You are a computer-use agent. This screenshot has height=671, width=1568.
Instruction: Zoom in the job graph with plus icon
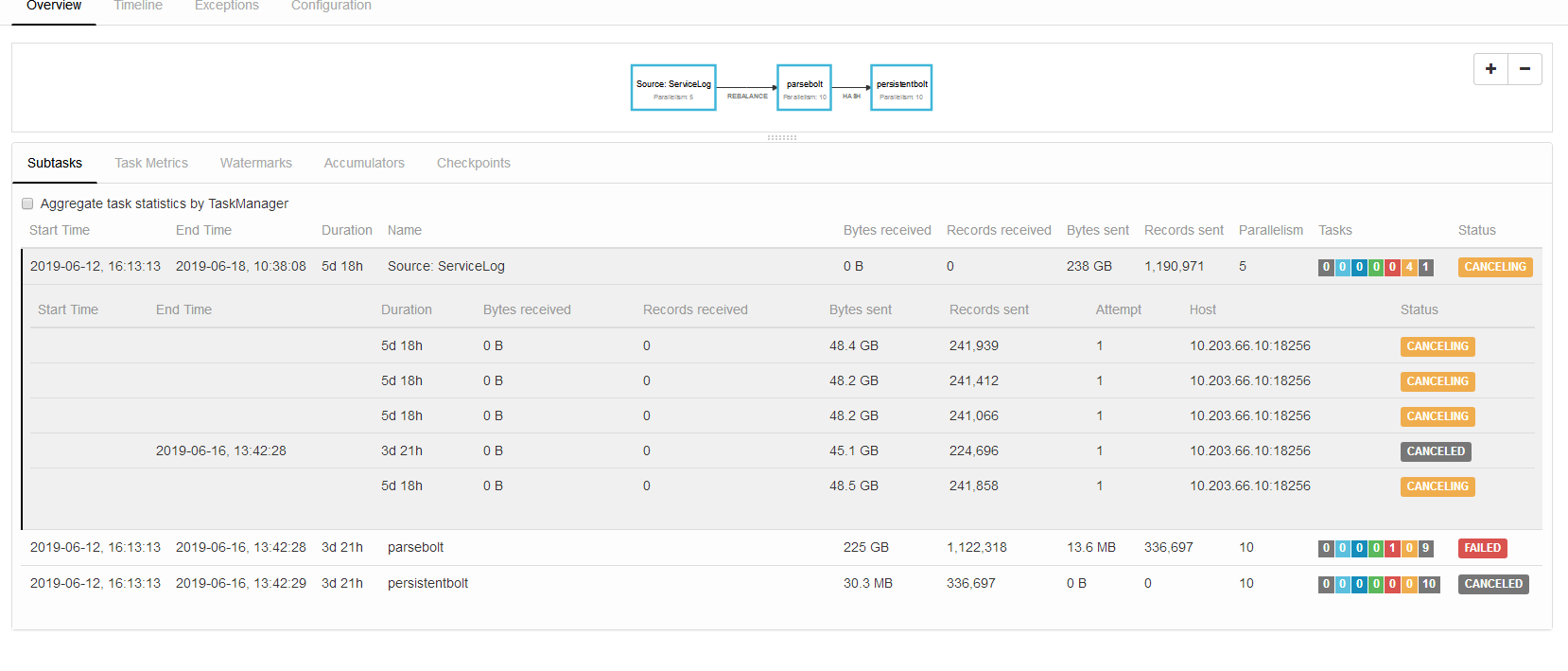point(1490,69)
